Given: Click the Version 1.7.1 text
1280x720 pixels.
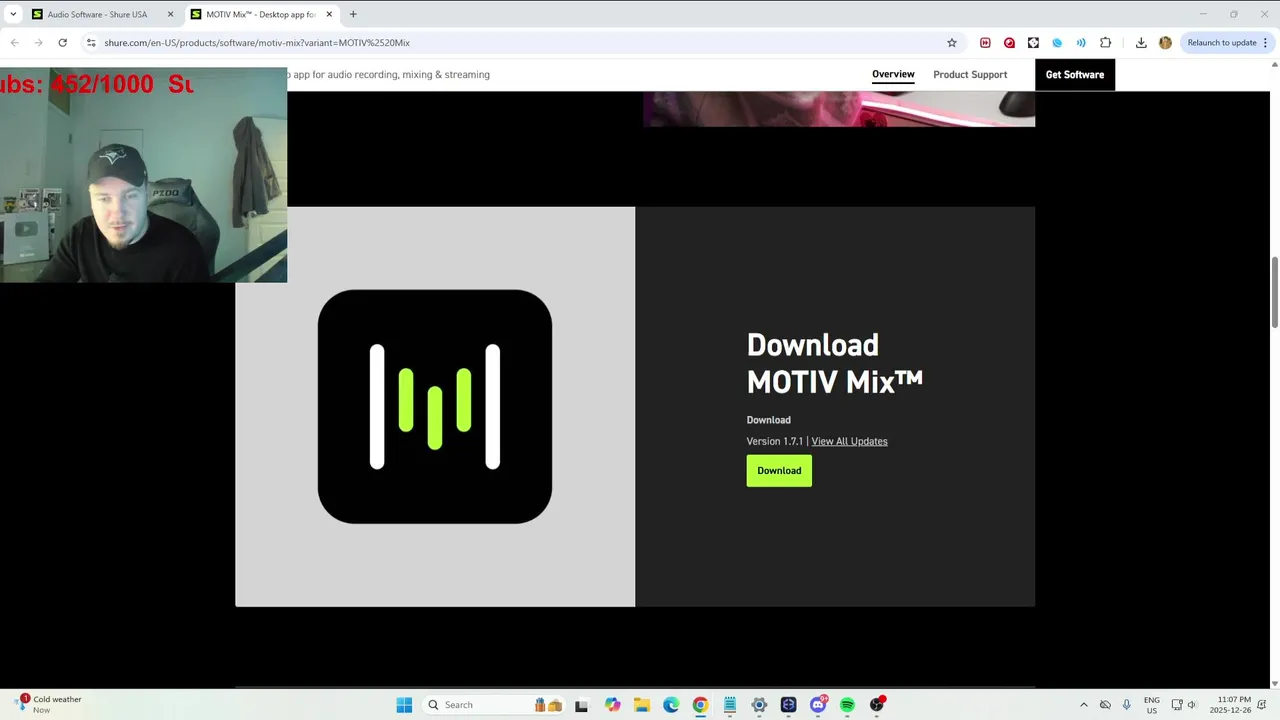Looking at the screenshot, I should 775,441.
